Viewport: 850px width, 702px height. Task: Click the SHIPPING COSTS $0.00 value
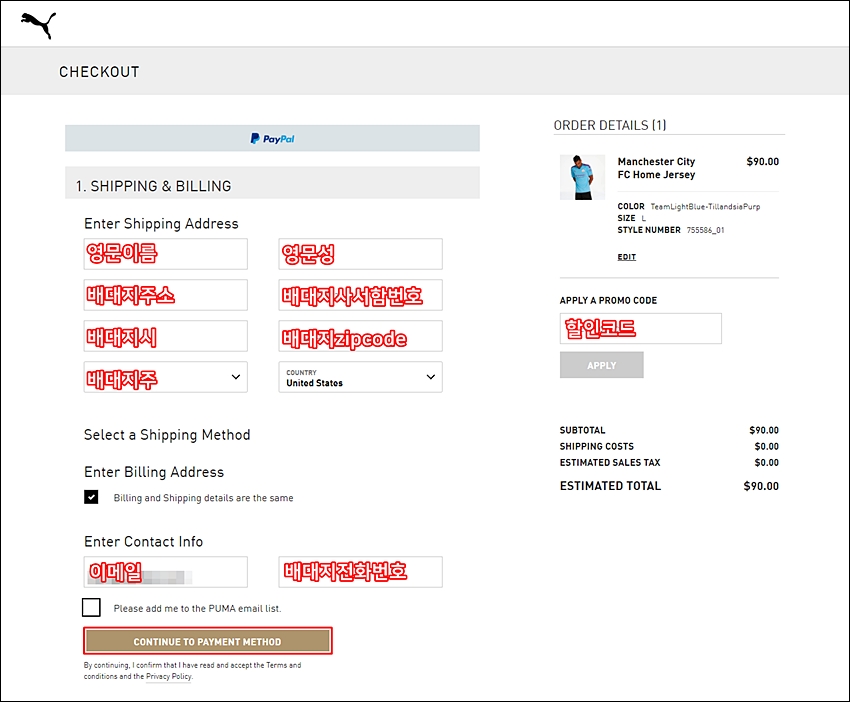[767, 446]
